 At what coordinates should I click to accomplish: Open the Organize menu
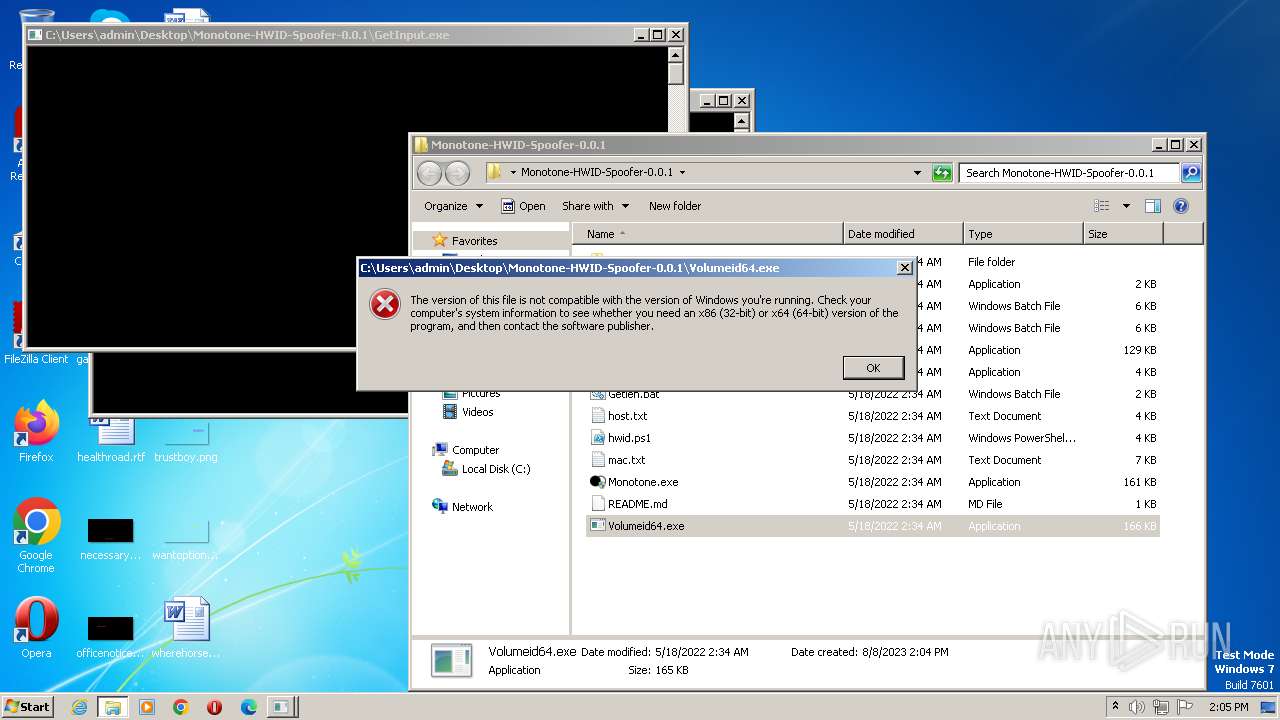pos(453,206)
